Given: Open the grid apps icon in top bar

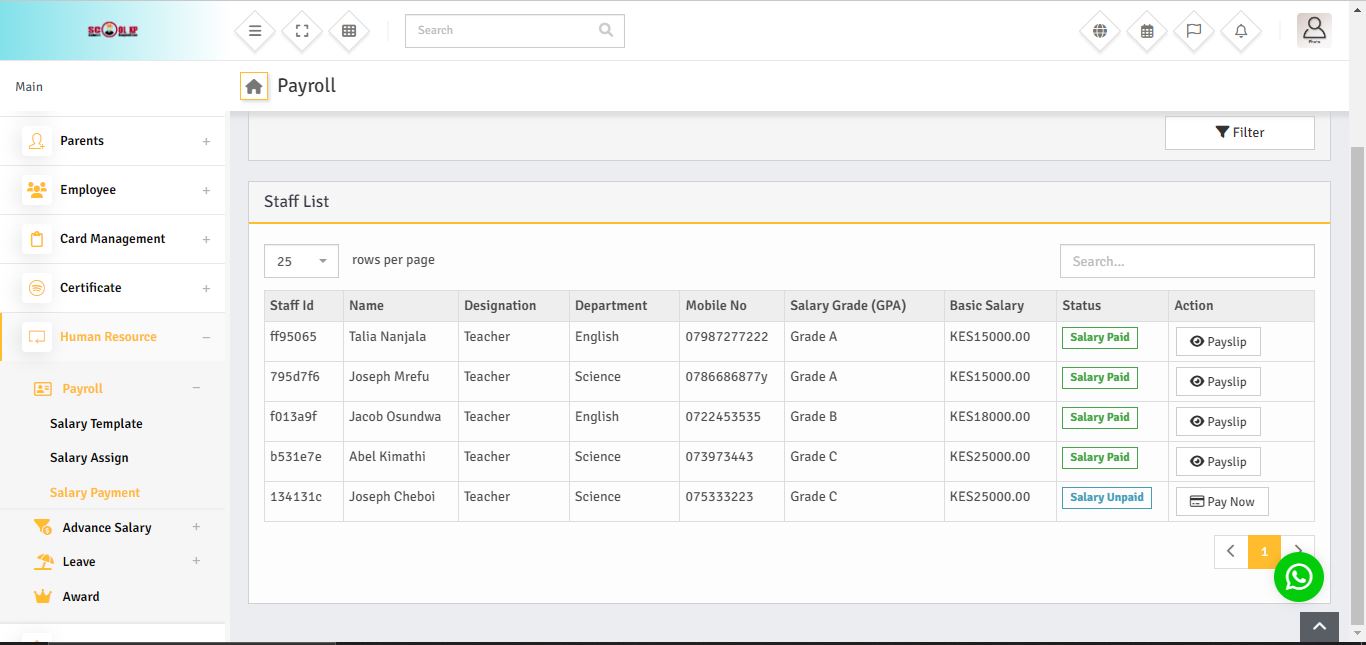Looking at the screenshot, I should coord(349,31).
